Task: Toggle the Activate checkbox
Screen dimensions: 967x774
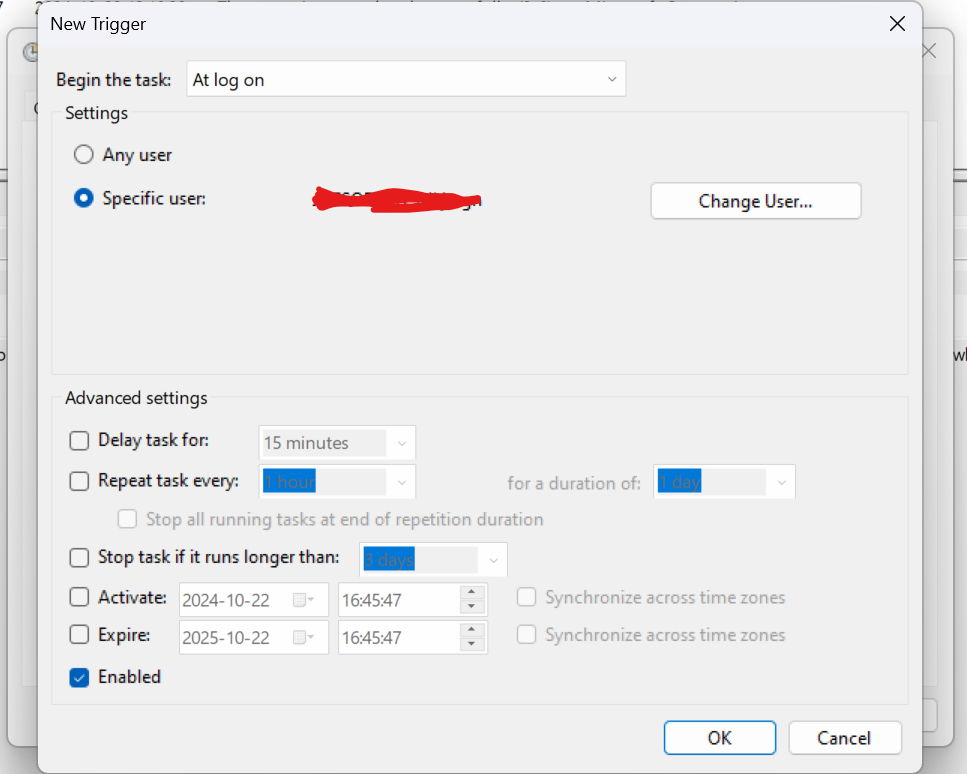Action: (x=79, y=598)
